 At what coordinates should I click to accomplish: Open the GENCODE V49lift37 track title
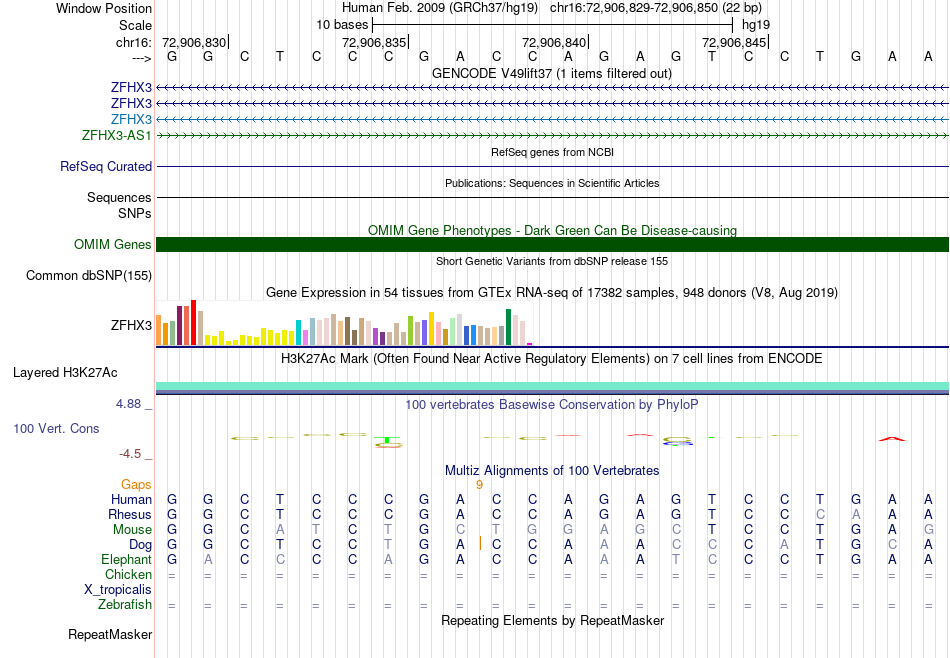point(552,73)
